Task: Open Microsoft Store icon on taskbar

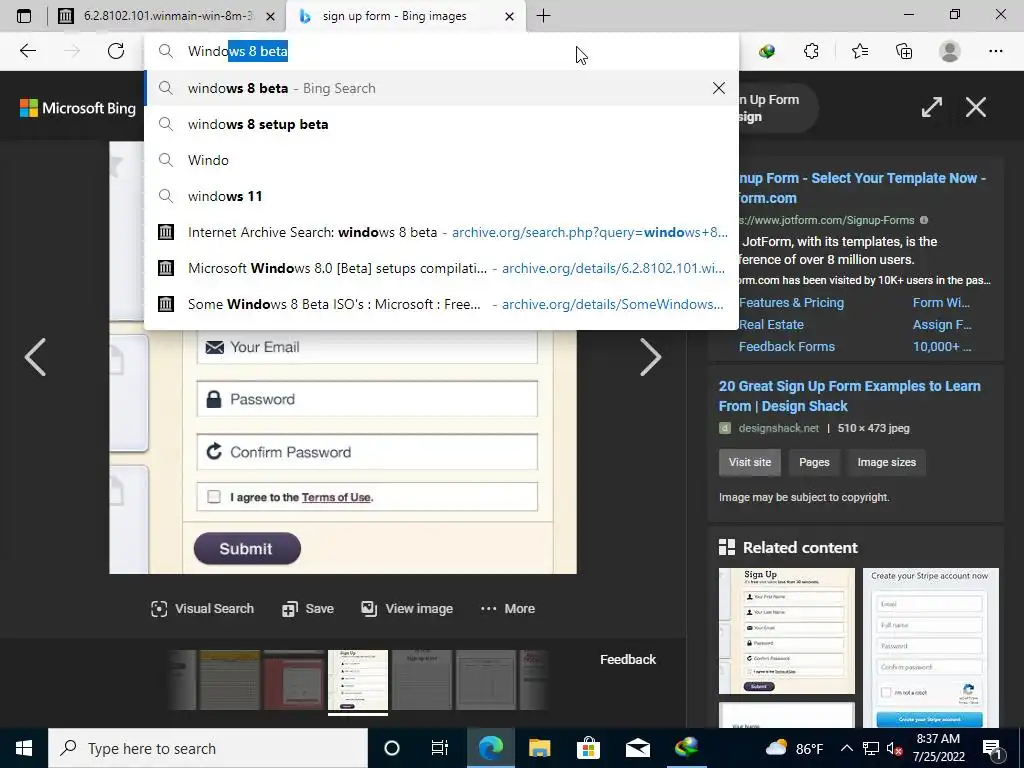Action: (x=588, y=748)
